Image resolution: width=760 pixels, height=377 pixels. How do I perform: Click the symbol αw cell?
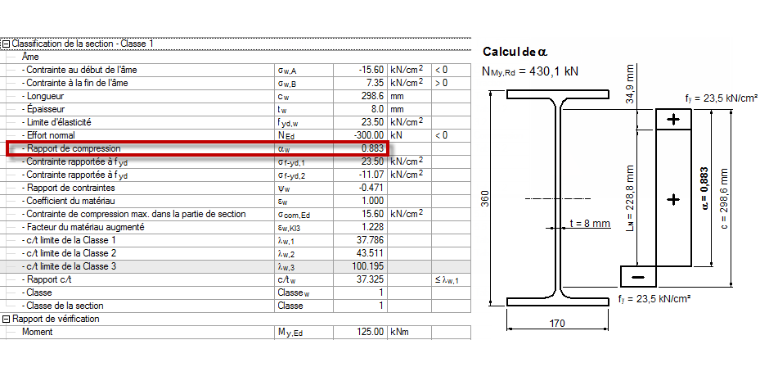point(304,148)
